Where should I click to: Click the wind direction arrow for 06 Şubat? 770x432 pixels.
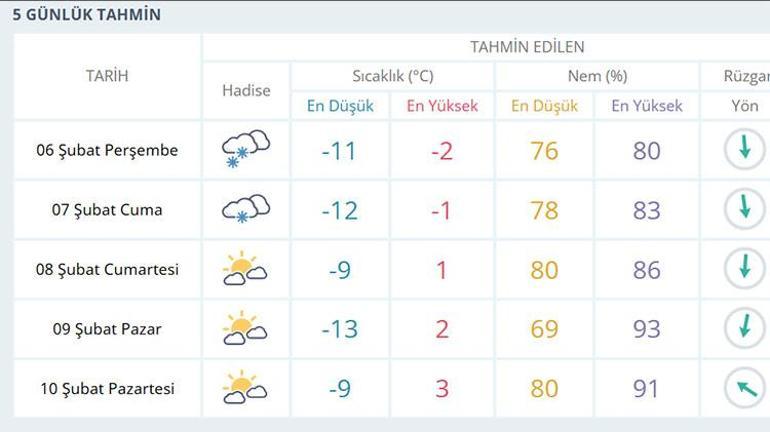click(x=744, y=149)
